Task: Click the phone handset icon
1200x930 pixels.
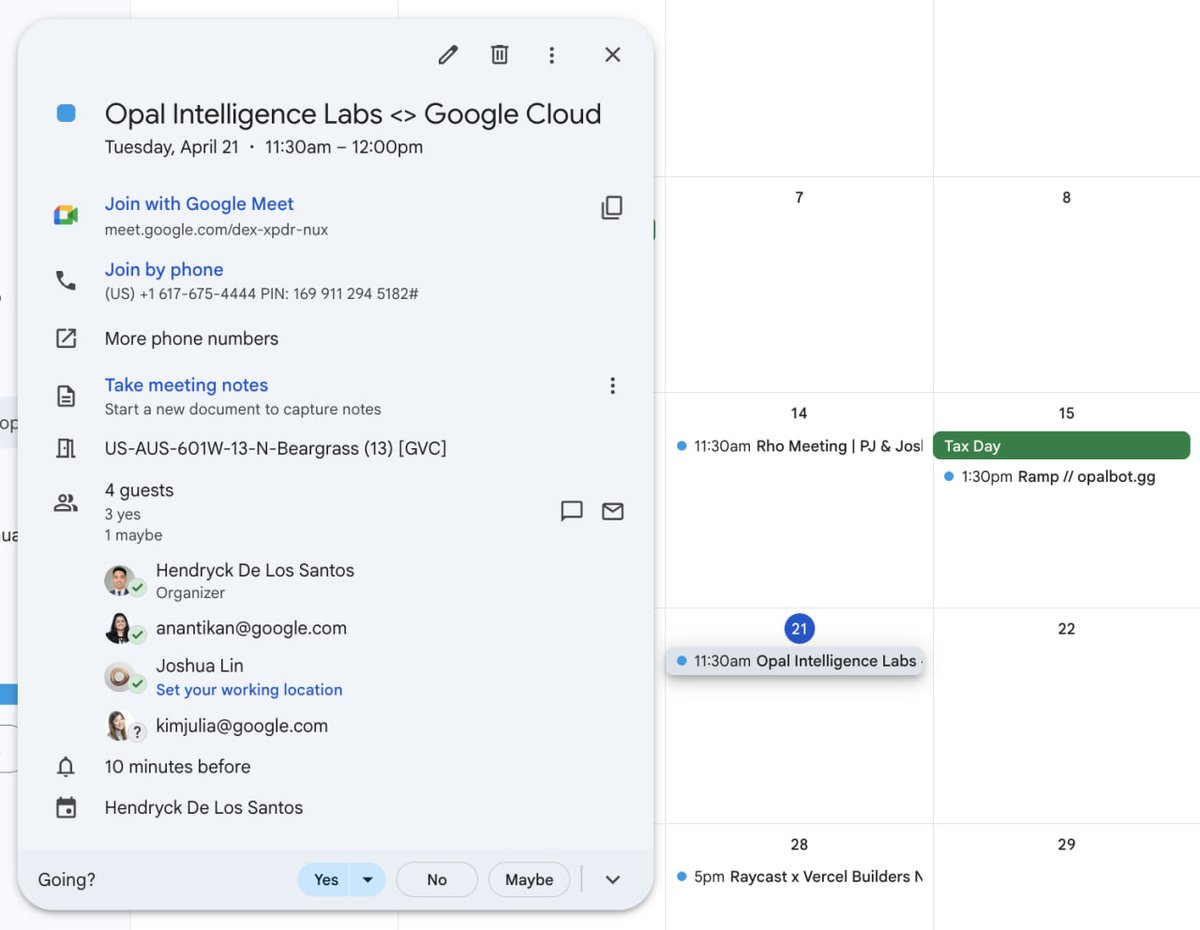Action: coord(66,281)
